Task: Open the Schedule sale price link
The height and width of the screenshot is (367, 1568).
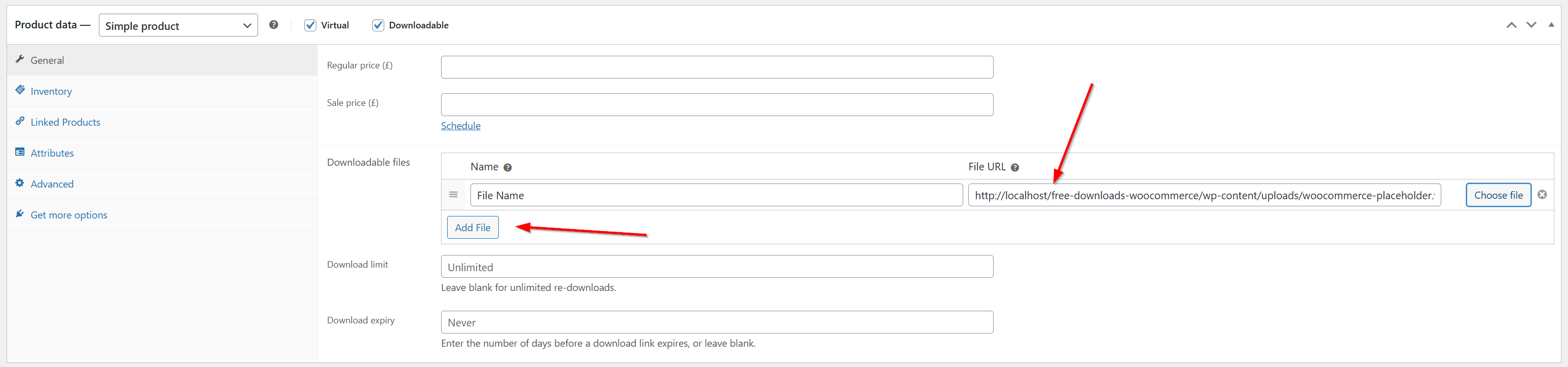Action: (460, 125)
